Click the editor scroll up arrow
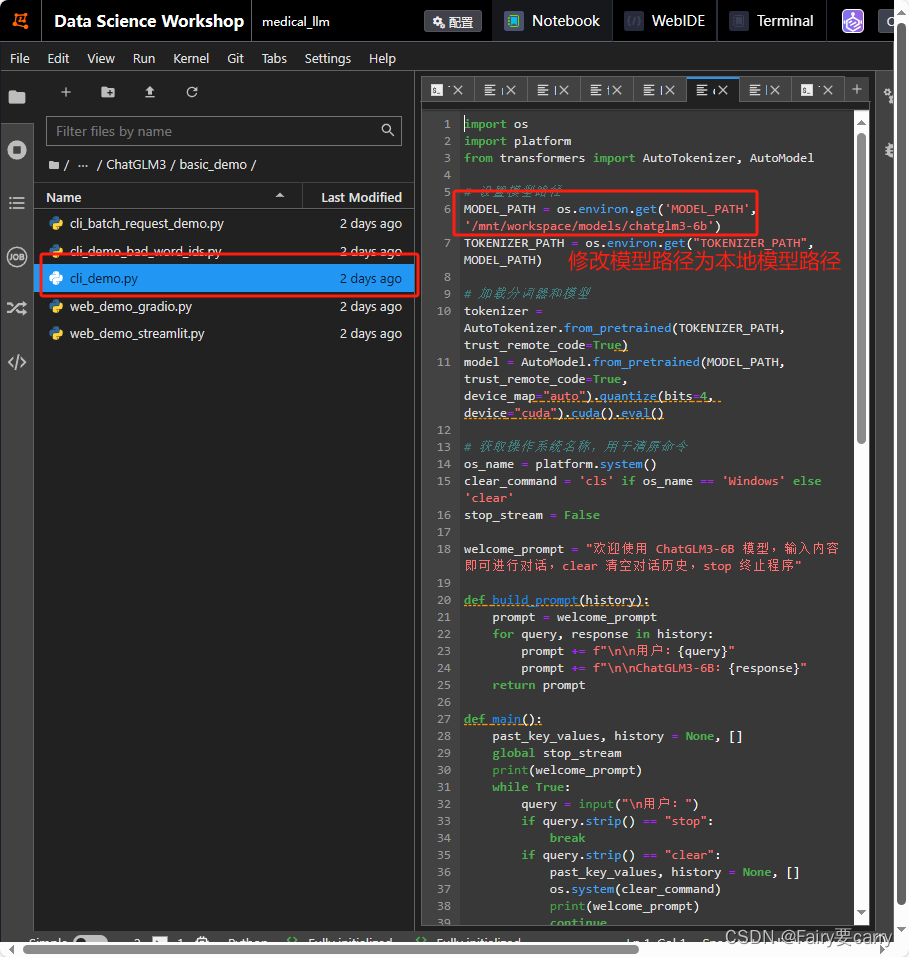 (861, 123)
